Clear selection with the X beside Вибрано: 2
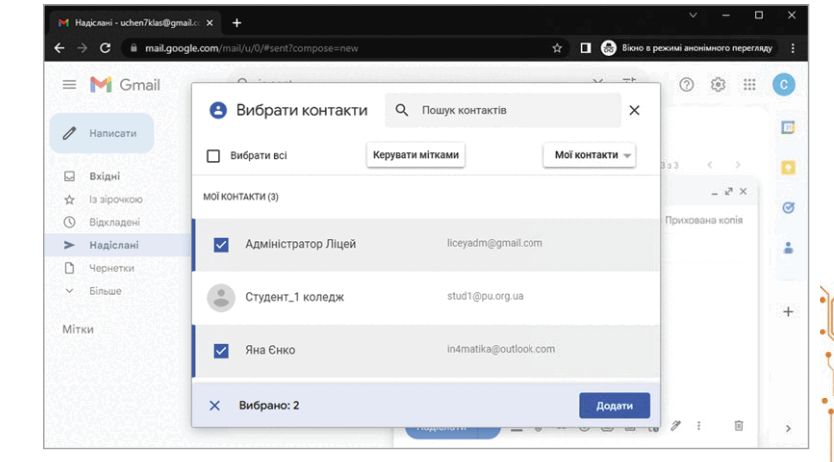The height and width of the screenshot is (462, 834). click(x=214, y=406)
